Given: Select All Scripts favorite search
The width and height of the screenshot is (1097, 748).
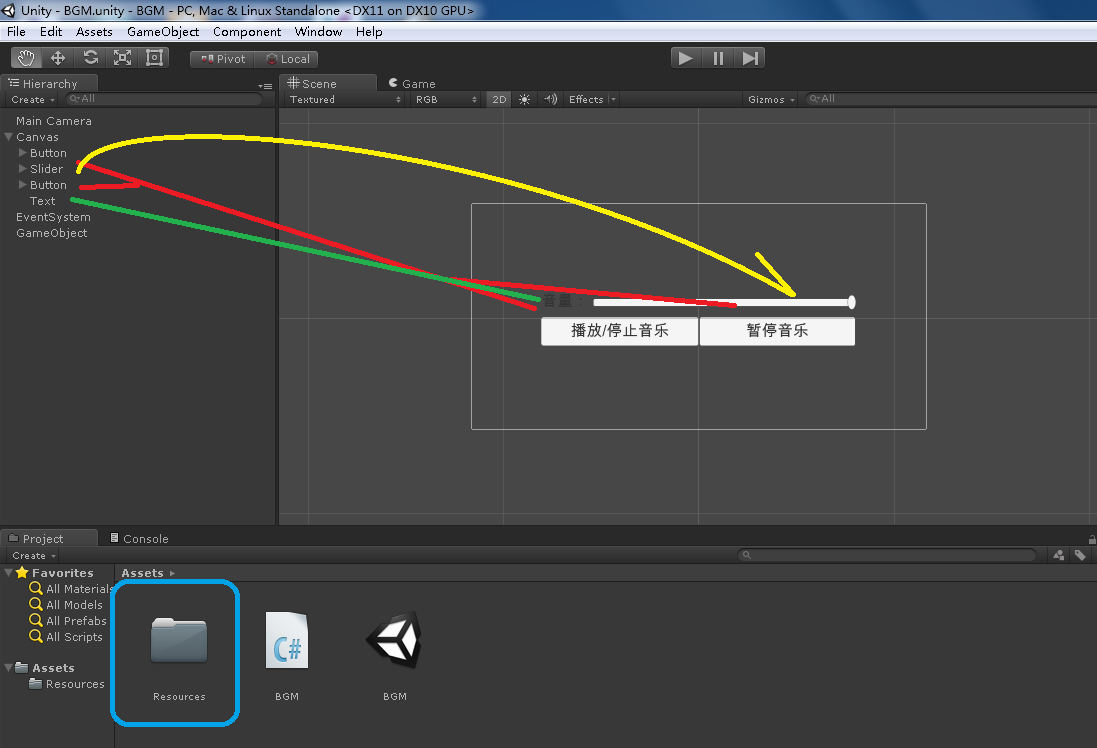Looking at the screenshot, I should 66,637.
